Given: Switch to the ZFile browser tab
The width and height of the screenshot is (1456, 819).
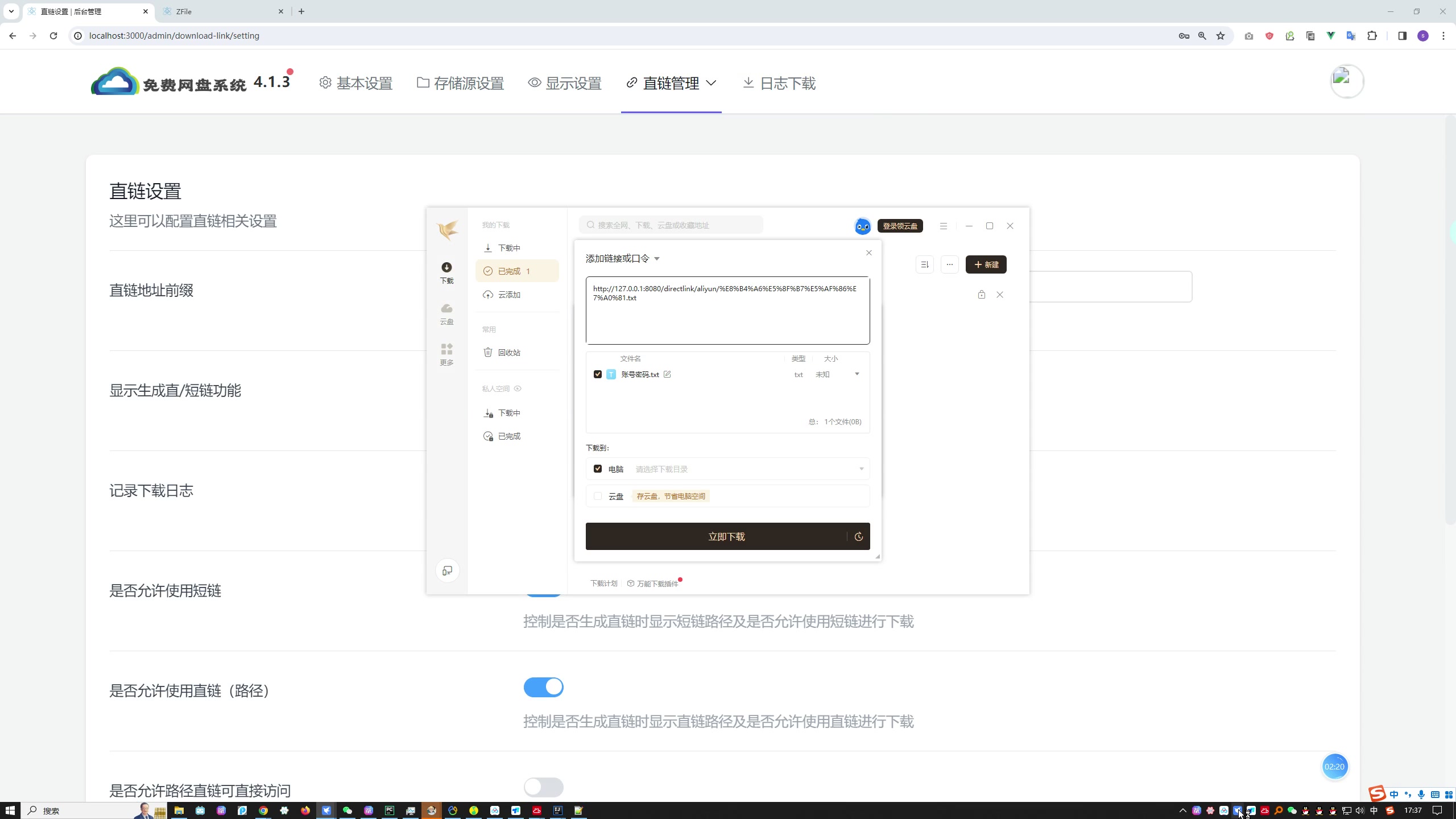Looking at the screenshot, I should [x=224, y=11].
